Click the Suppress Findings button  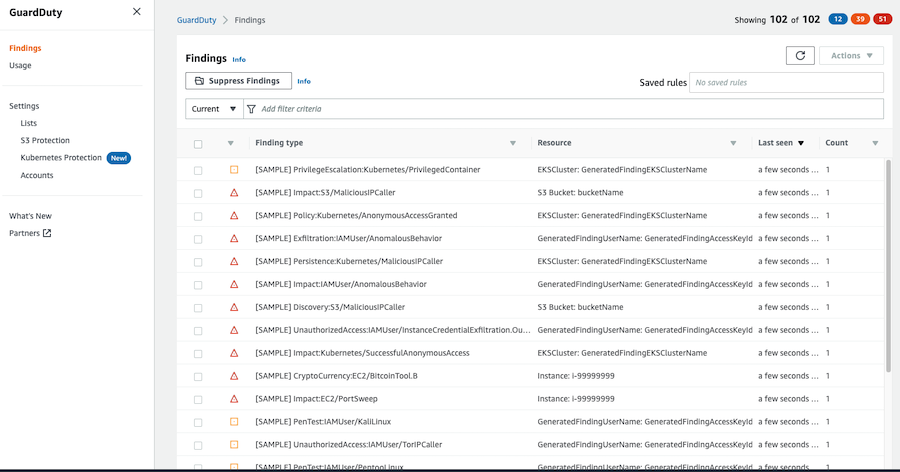click(x=238, y=81)
